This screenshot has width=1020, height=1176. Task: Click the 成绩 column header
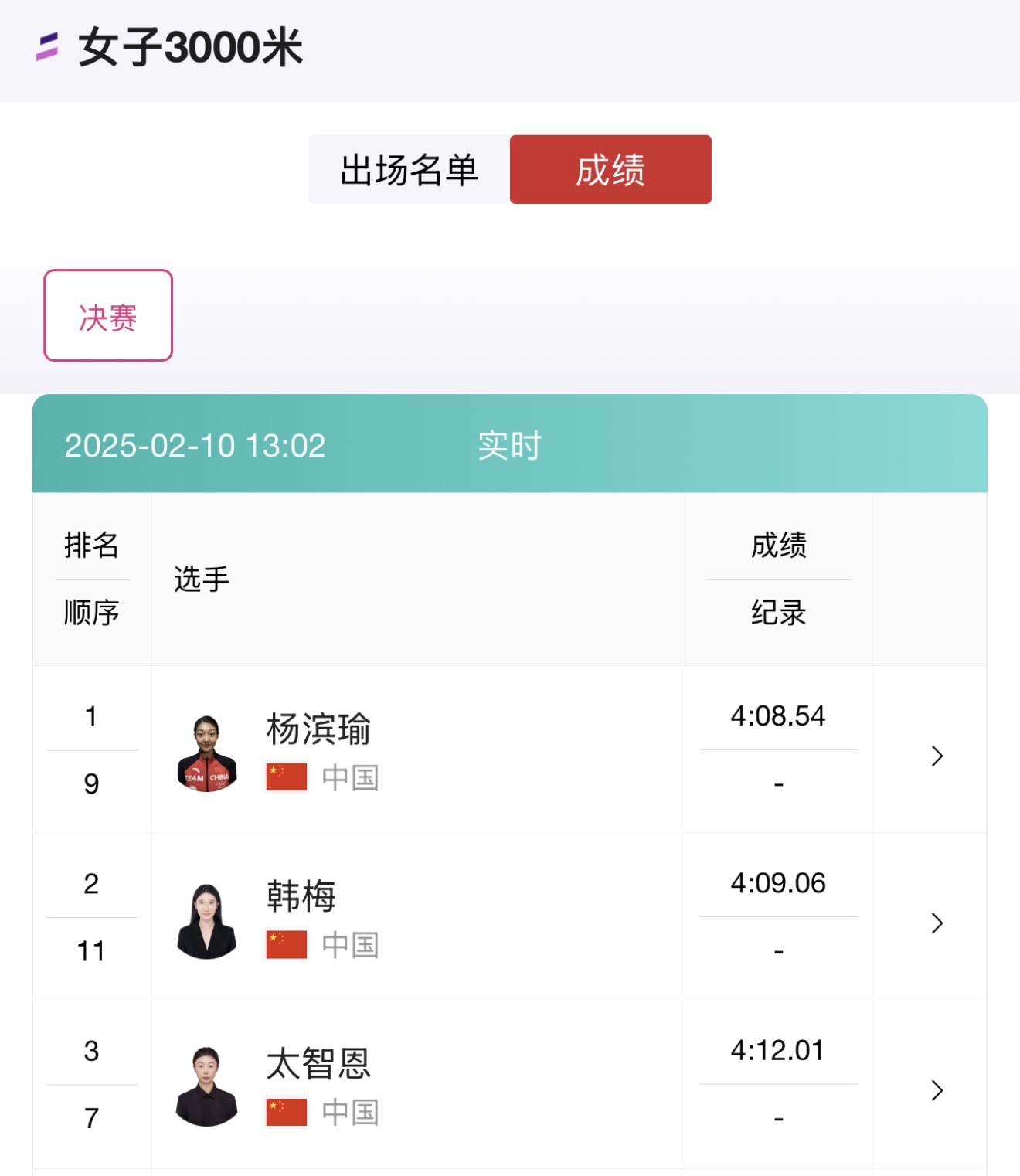[x=778, y=546]
